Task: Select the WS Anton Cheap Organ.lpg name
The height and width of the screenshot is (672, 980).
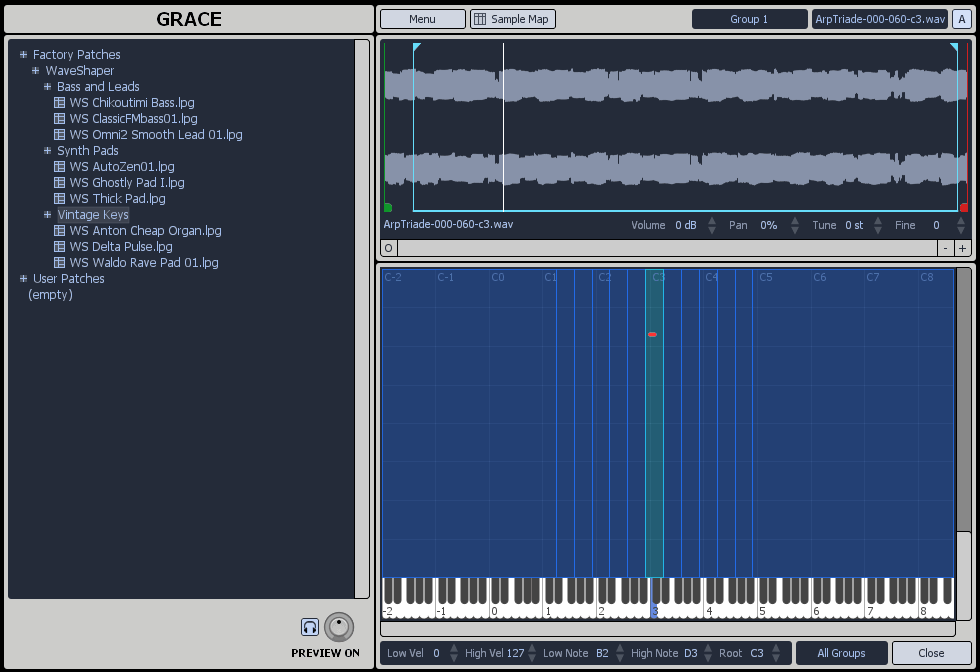Action: click(145, 231)
